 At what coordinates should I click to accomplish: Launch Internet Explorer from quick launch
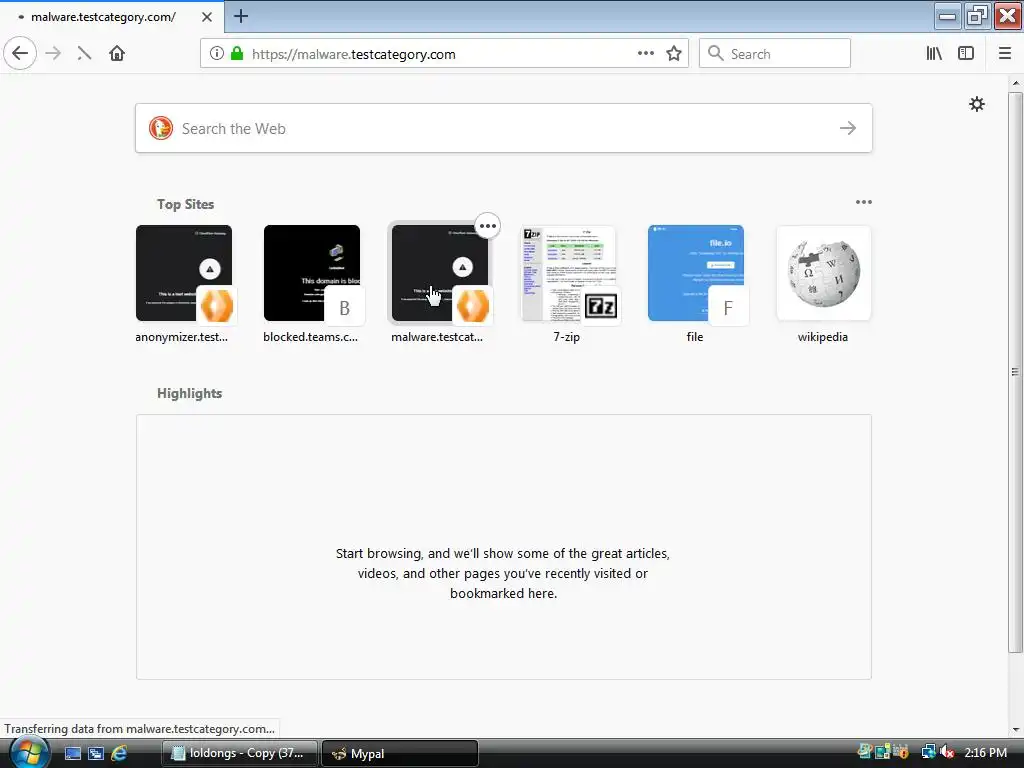click(x=119, y=753)
